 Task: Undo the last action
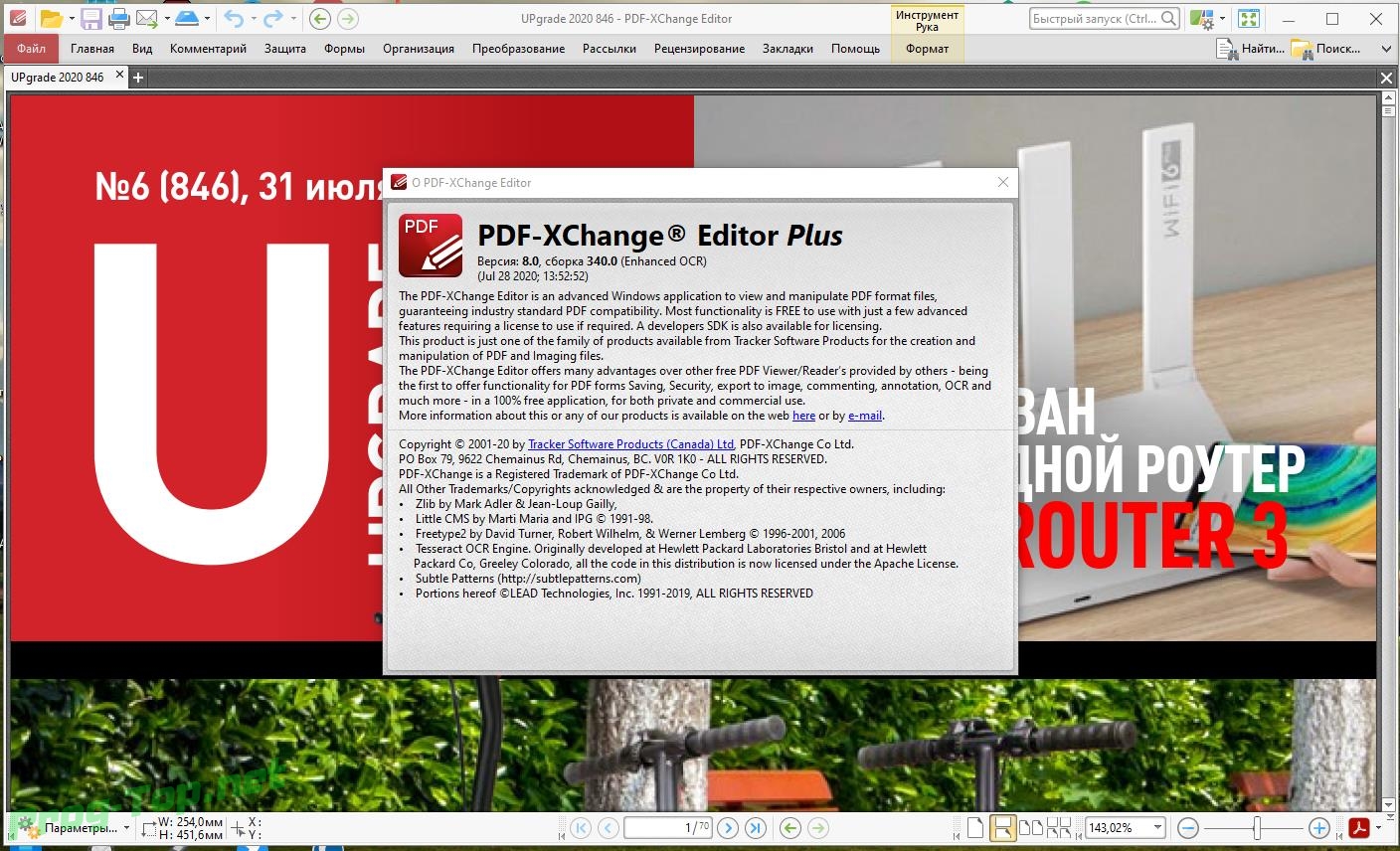[234, 18]
